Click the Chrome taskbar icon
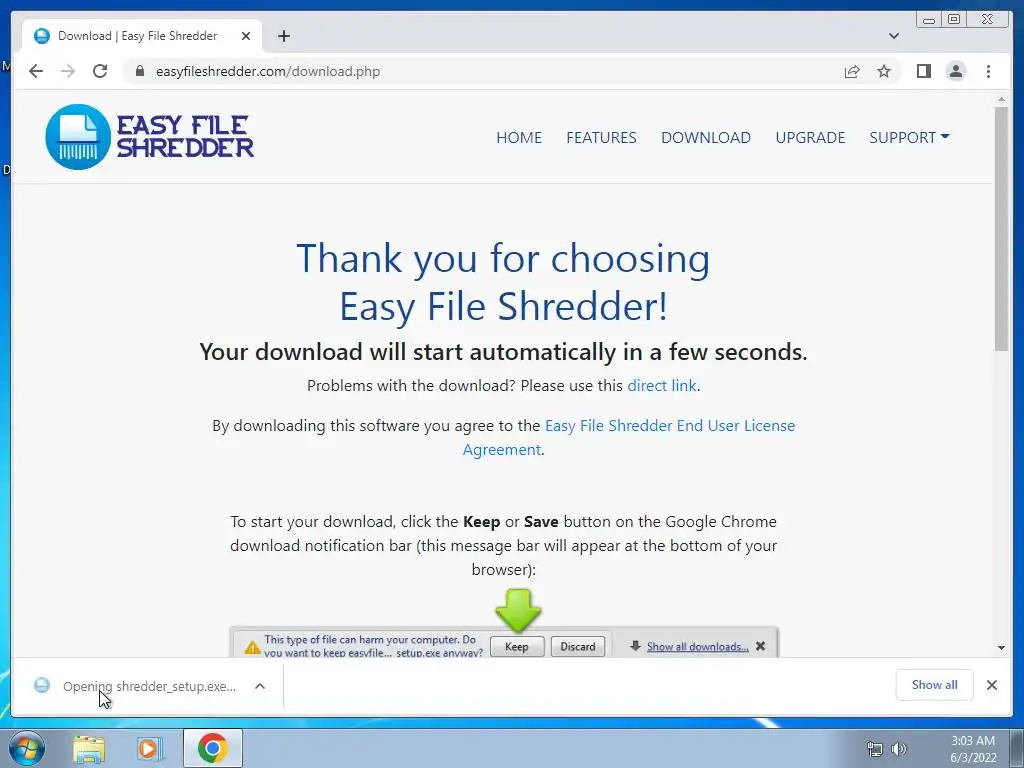Image resolution: width=1024 pixels, height=768 pixels. 213,748
